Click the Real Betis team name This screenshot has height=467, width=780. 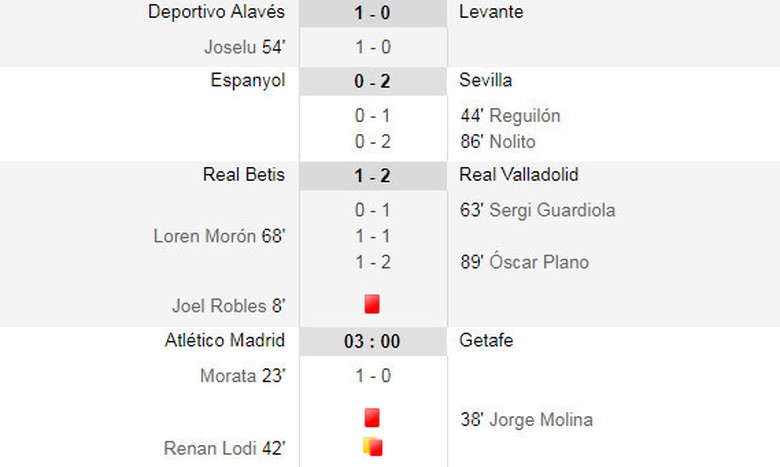click(243, 175)
